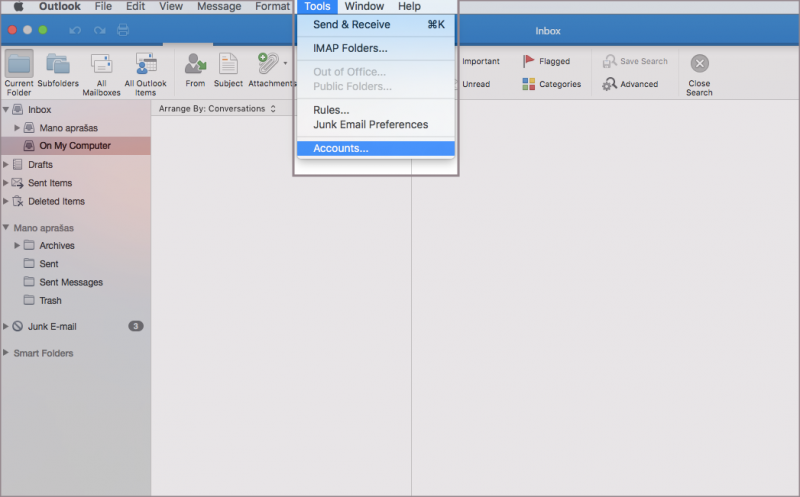Image resolution: width=800 pixels, height=497 pixels.
Task: Collapse the Inbox folder tree
Action: pyautogui.click(x=7, y=109)
